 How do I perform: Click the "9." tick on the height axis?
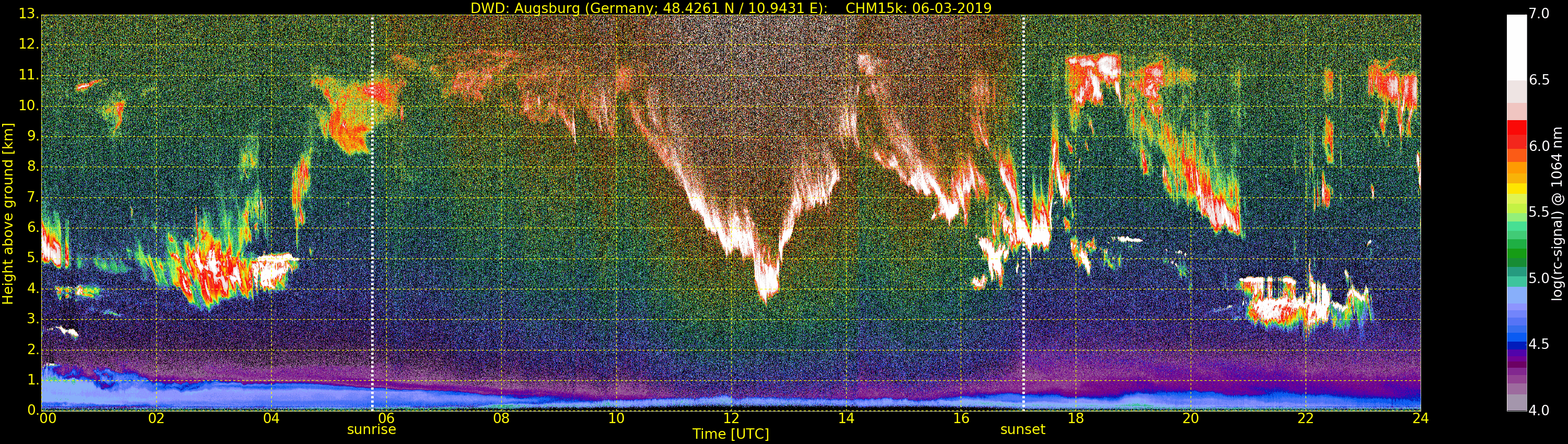(x=33, y=136)
